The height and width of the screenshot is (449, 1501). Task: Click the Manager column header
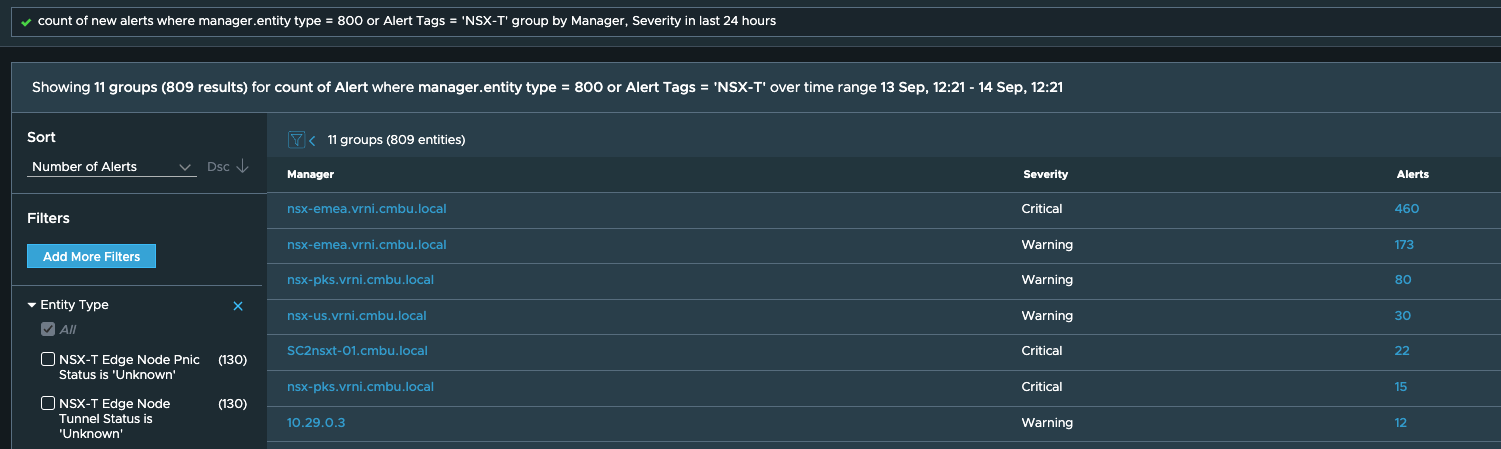click(310, 174)
